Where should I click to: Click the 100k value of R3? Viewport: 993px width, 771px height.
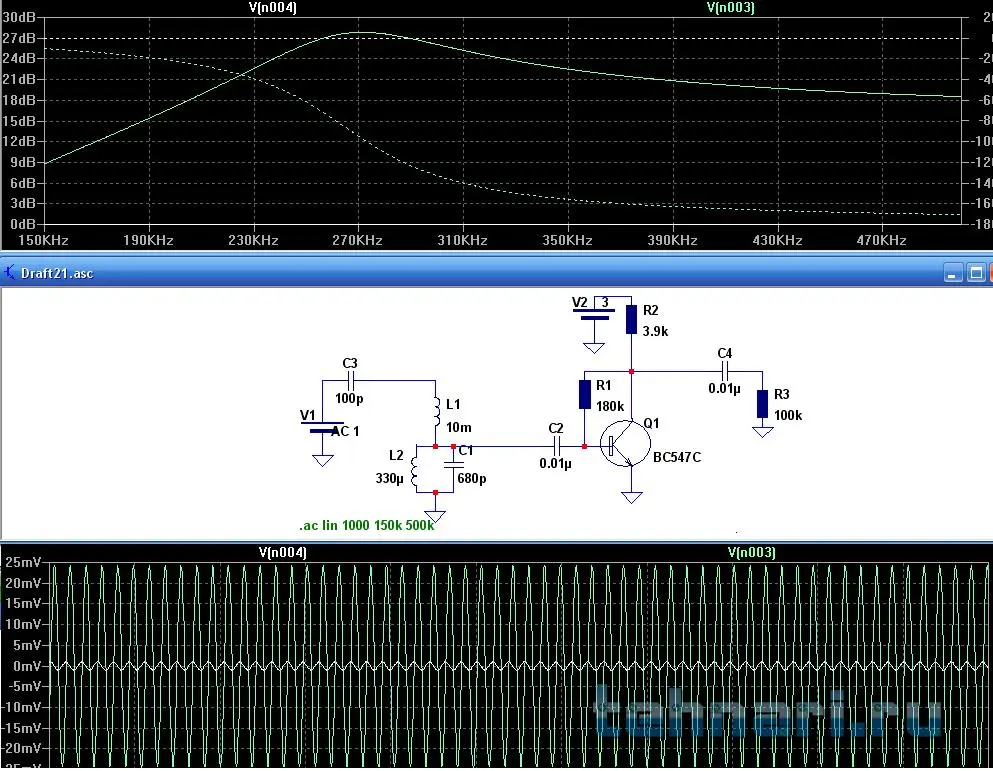pos(788,416)
